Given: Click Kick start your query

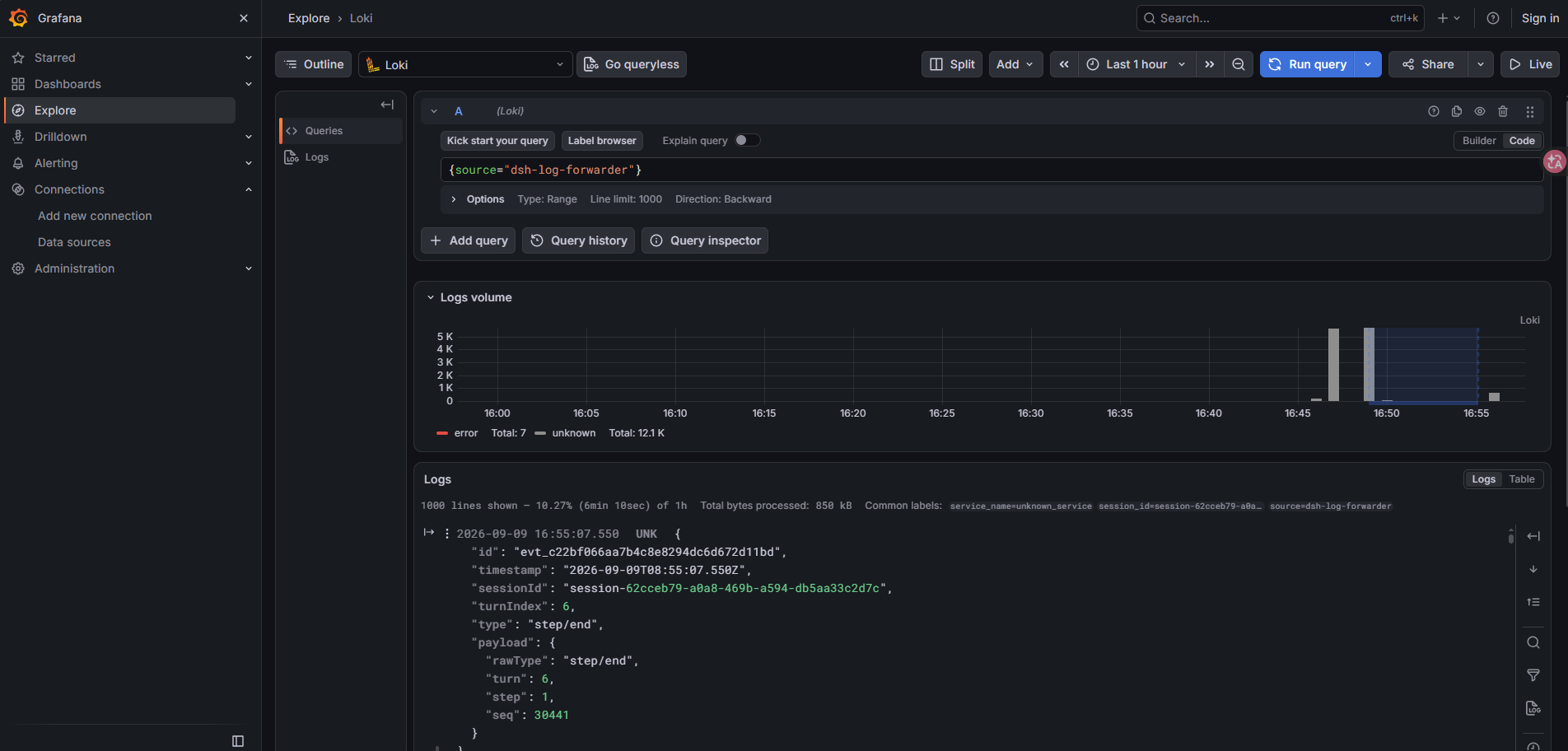Looking at the screenshot, I should [497, 141].
